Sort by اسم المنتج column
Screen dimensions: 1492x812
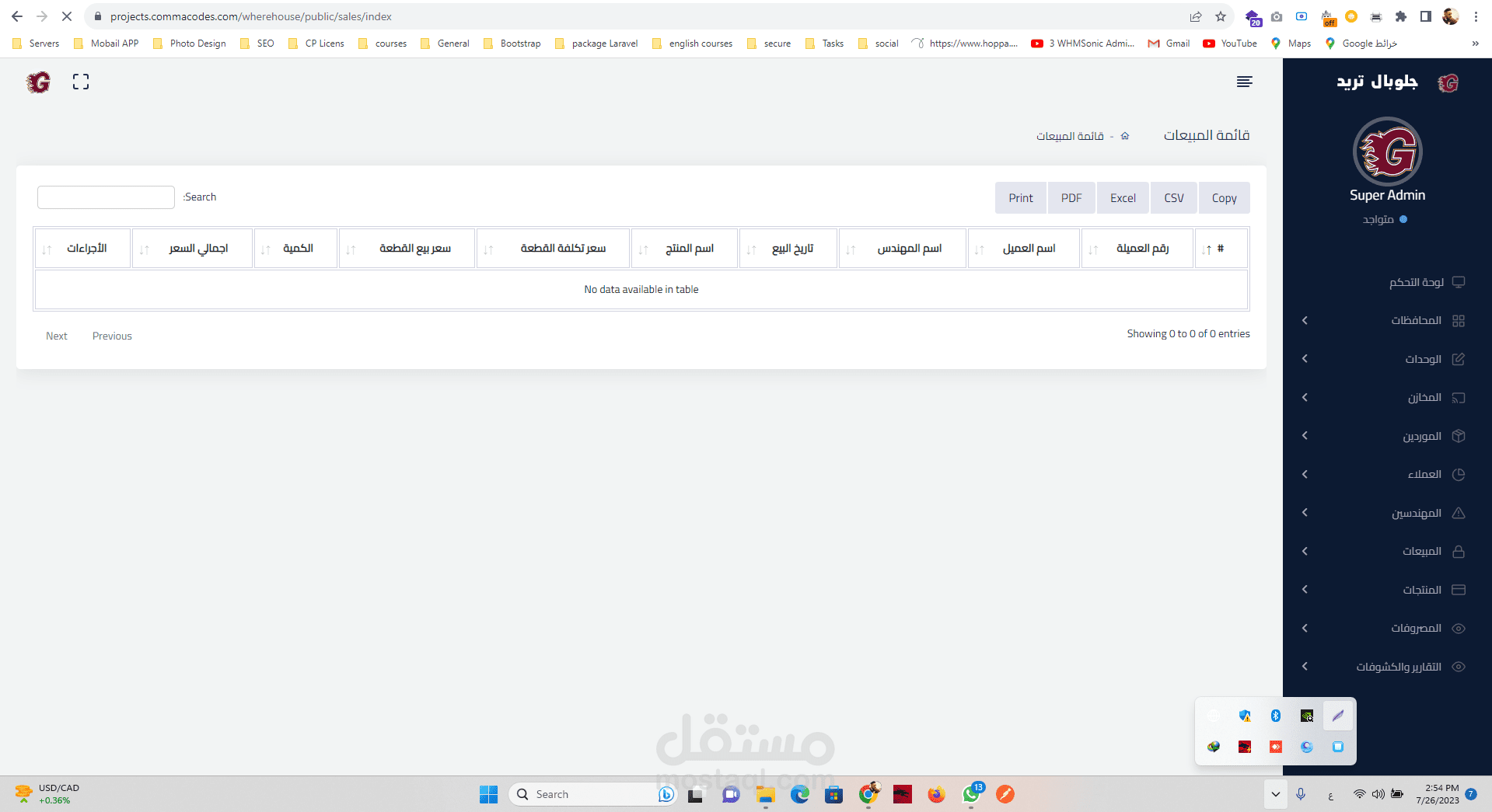point(684,249)
